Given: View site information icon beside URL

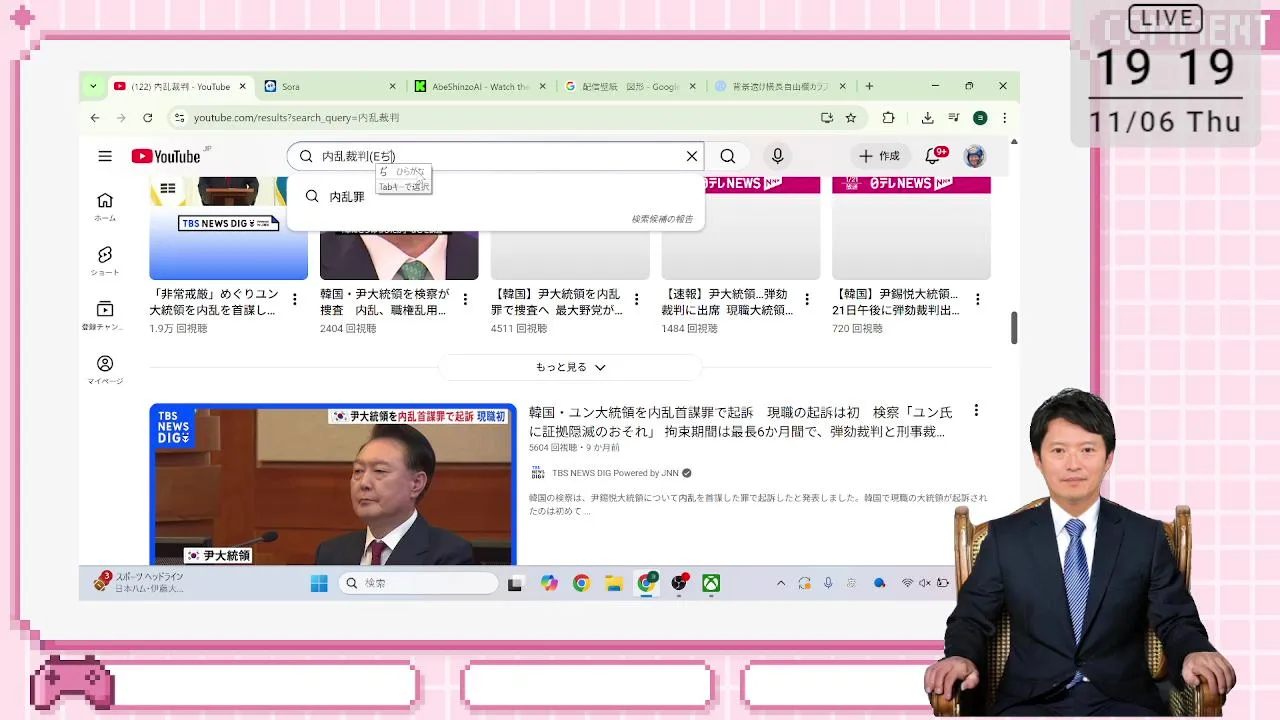Looking at the screenshot, I should click(179, 117).
